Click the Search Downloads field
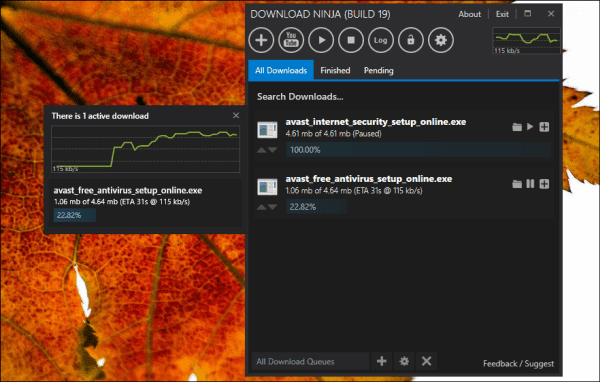600x382 pixels. click(404, 96)
